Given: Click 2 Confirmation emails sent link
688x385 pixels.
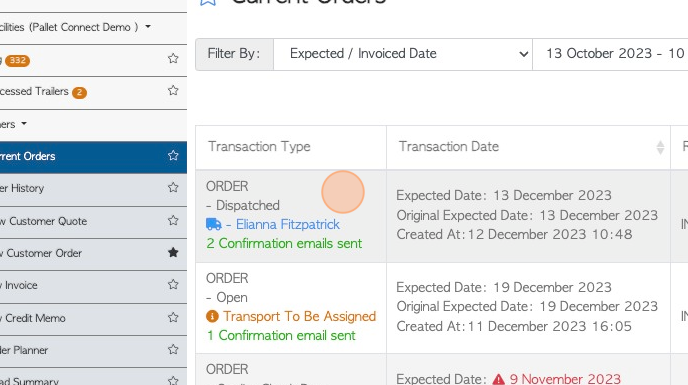Looking at the screenshot, I should pyautogui.click(x=284, y=243).
